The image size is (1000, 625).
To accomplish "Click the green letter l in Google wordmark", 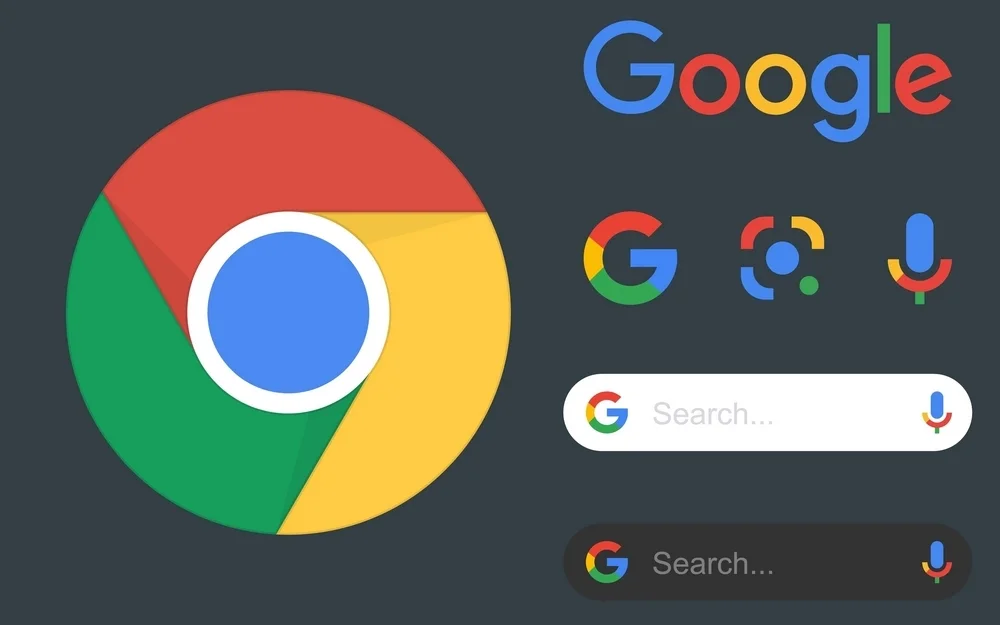I will [x=883, y=68].
